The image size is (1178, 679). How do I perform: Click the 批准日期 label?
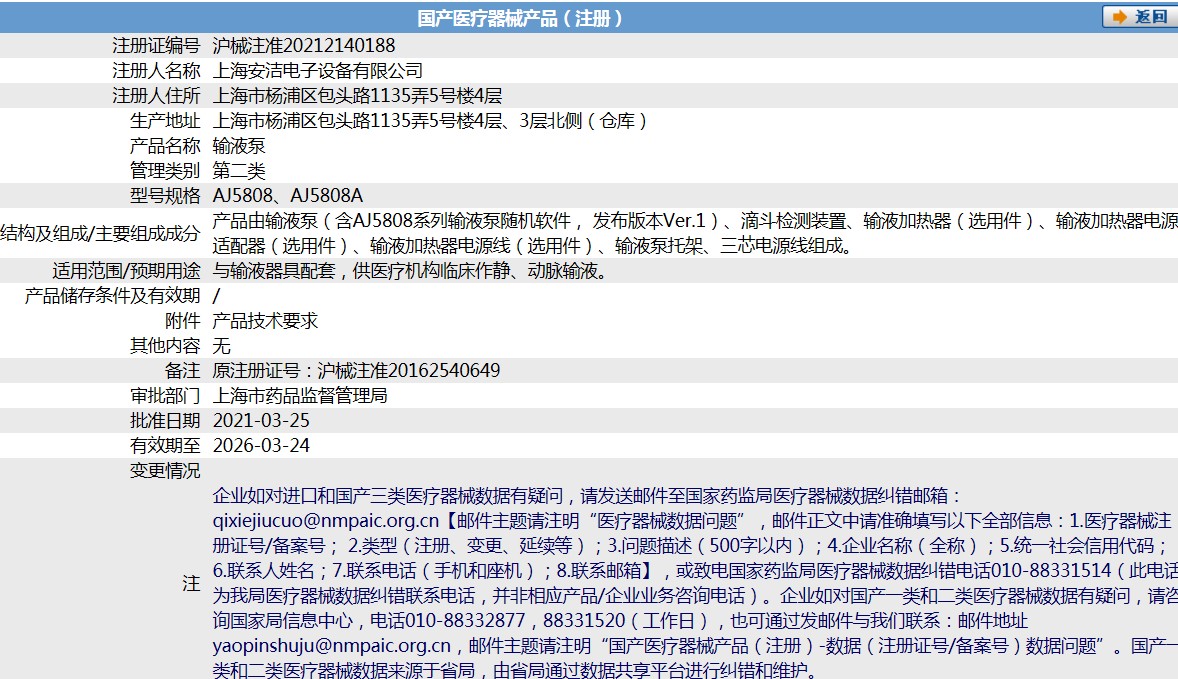165,421
